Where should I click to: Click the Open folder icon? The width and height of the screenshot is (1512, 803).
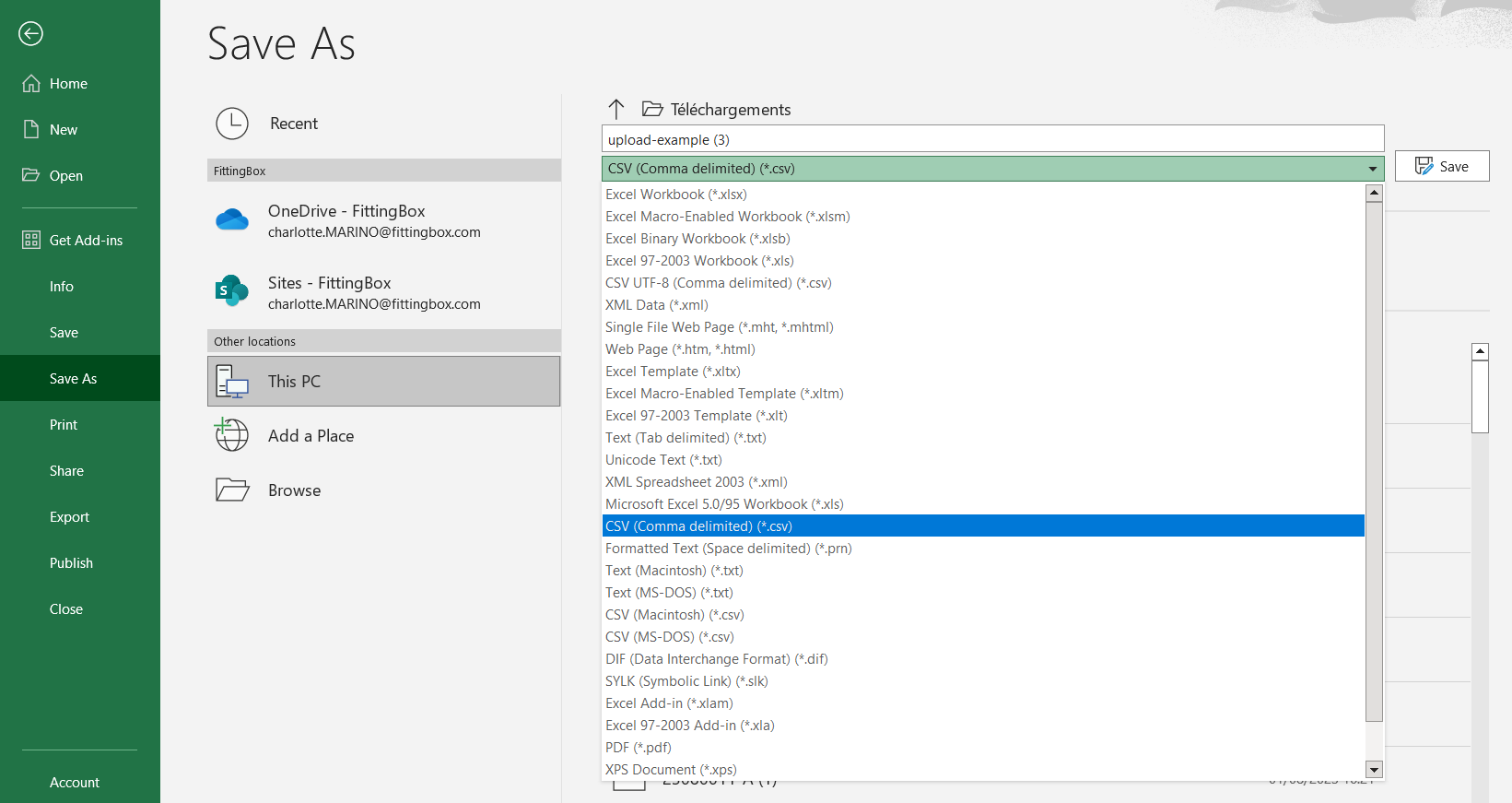click(31, 176)
